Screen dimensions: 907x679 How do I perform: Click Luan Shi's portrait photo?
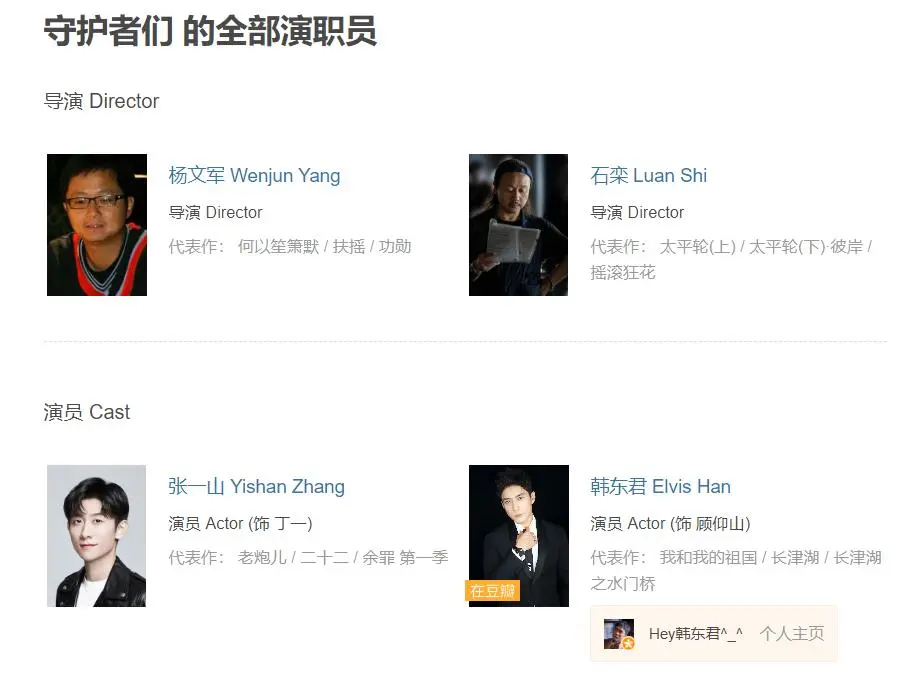click(518, 224)
